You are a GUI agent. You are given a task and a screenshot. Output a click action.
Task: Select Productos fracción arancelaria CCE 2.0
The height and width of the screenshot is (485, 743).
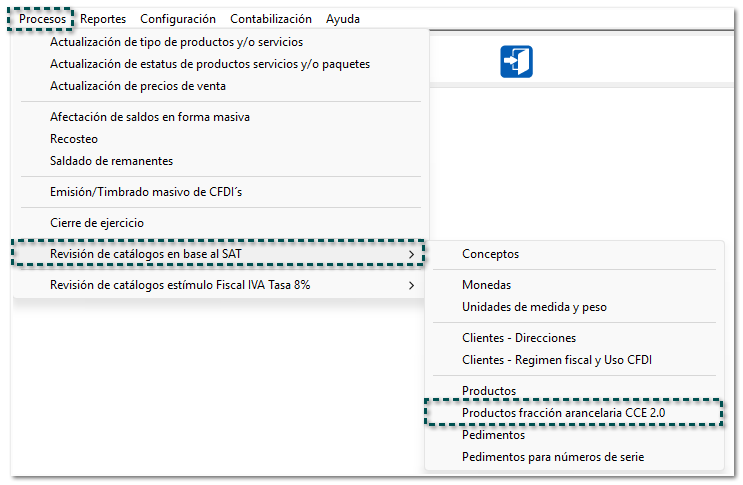tap(563, 412)
